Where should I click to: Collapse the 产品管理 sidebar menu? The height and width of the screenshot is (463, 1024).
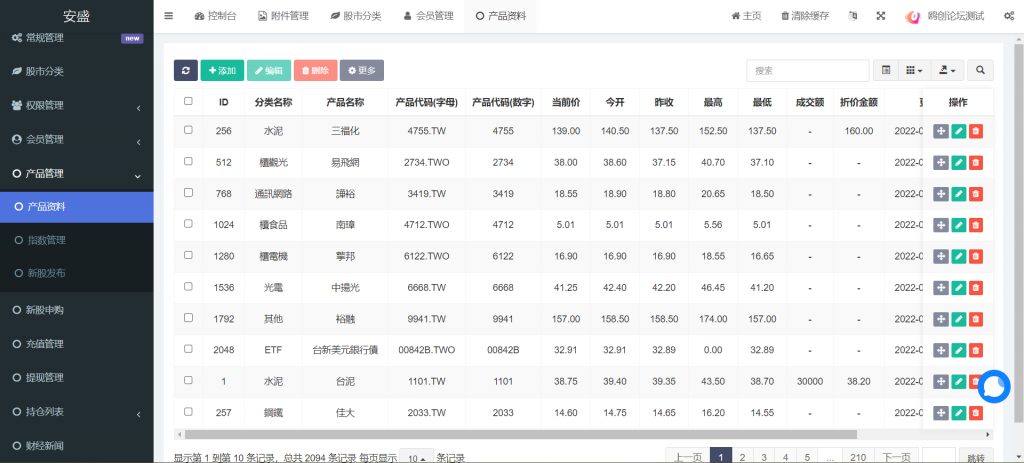click(x=76, y=174)
